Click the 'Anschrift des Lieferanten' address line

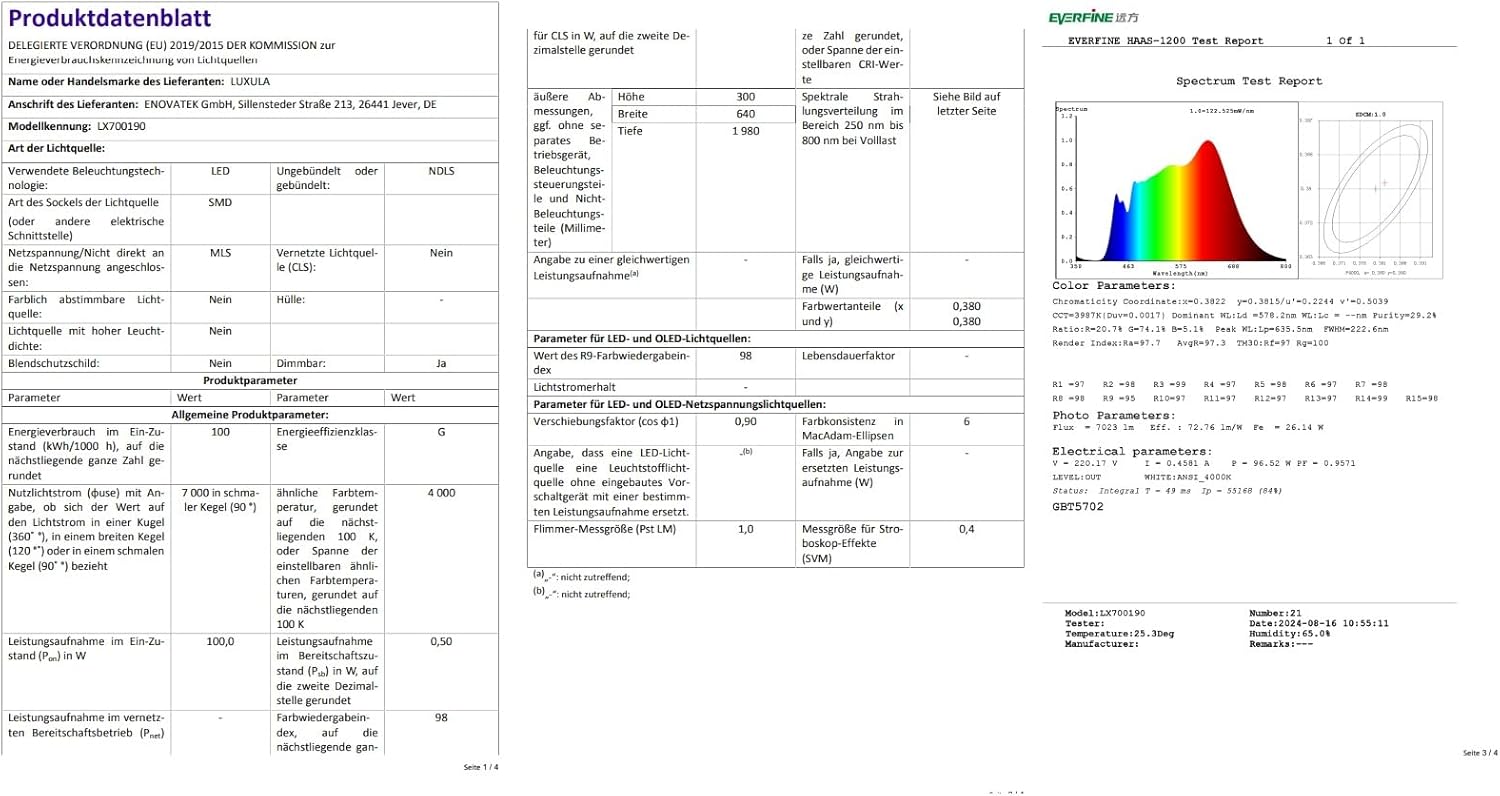[x=222, y=104]
